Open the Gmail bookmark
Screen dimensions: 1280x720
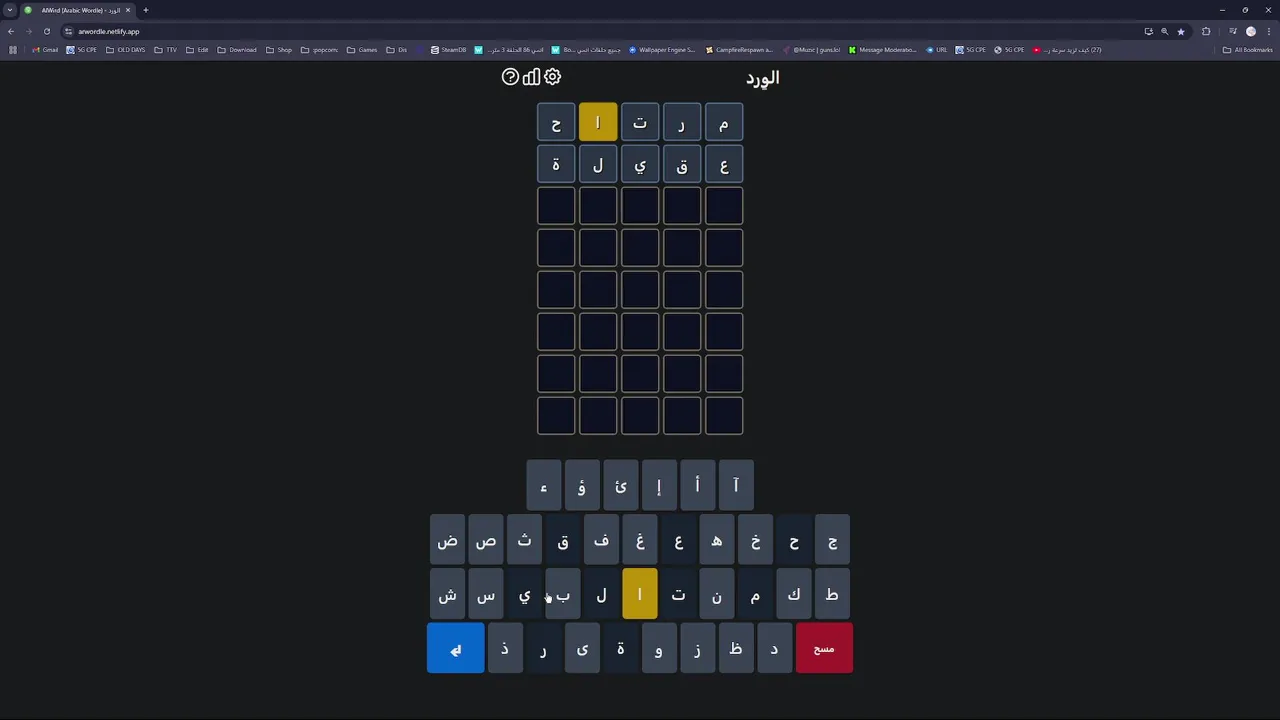point(45,50)
